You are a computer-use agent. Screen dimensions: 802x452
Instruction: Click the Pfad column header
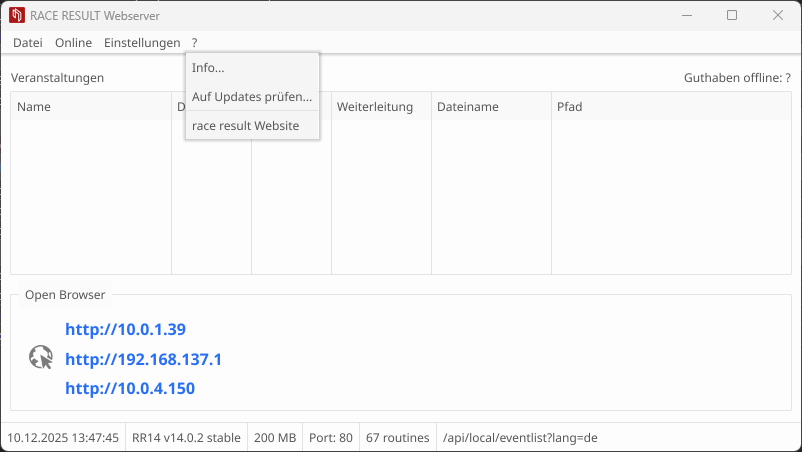click(x=570, y=107)
